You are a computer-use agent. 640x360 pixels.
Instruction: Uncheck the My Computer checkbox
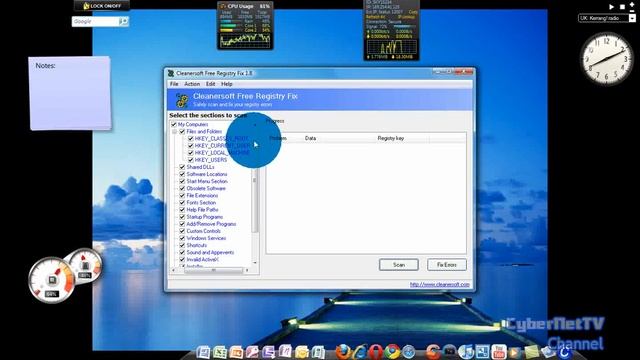pyautogui.click(x=174, y=124)
